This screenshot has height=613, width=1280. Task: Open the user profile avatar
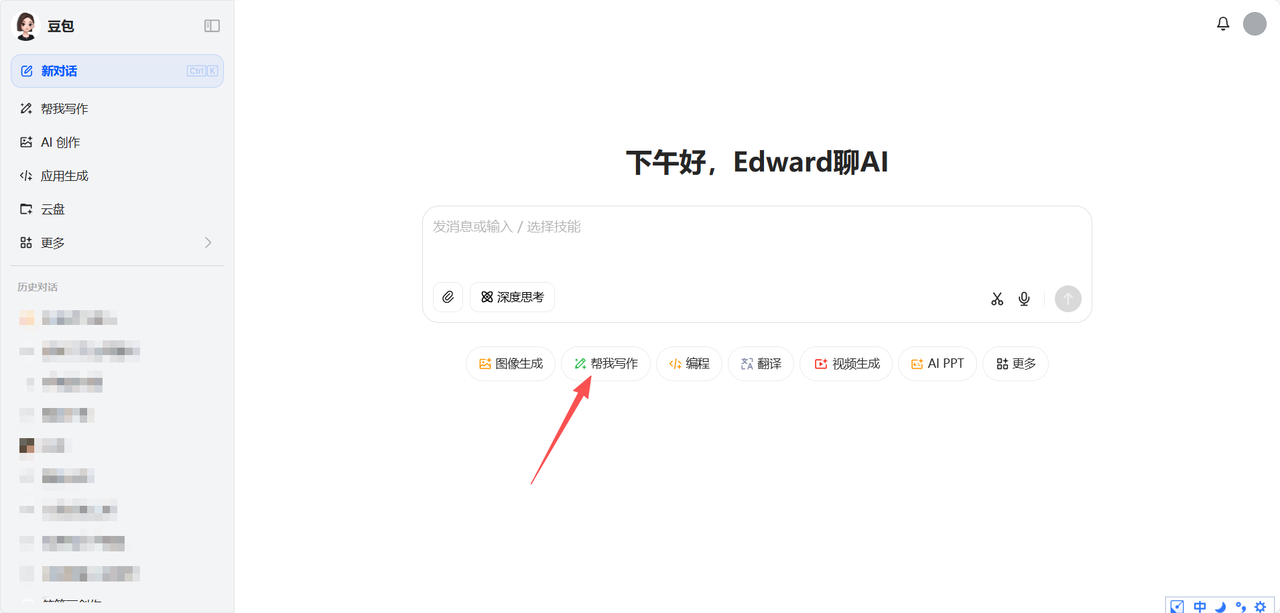click(x=1255, y=24)
